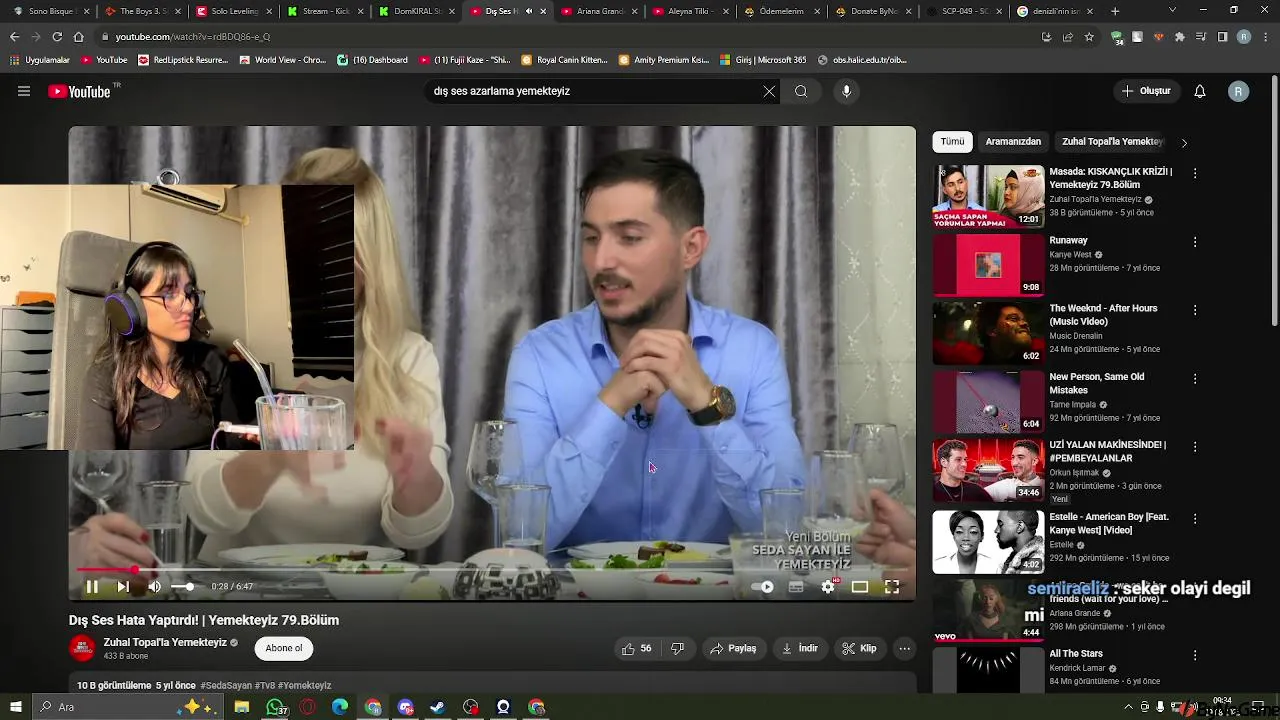Open the Estelle American Boy video title
The width and height of the screenshot is (1280, 720).
1109,523
